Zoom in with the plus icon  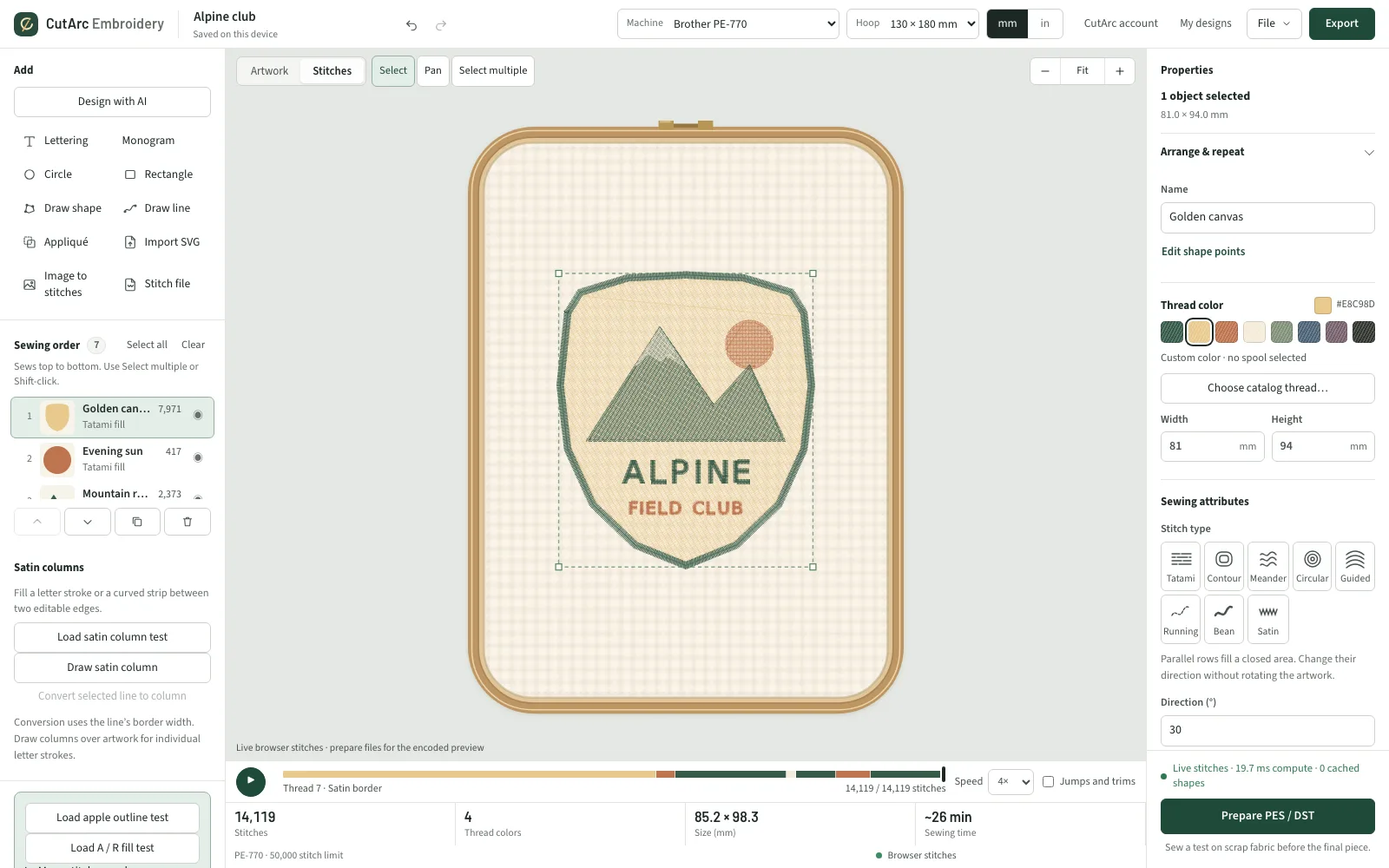1120,71
